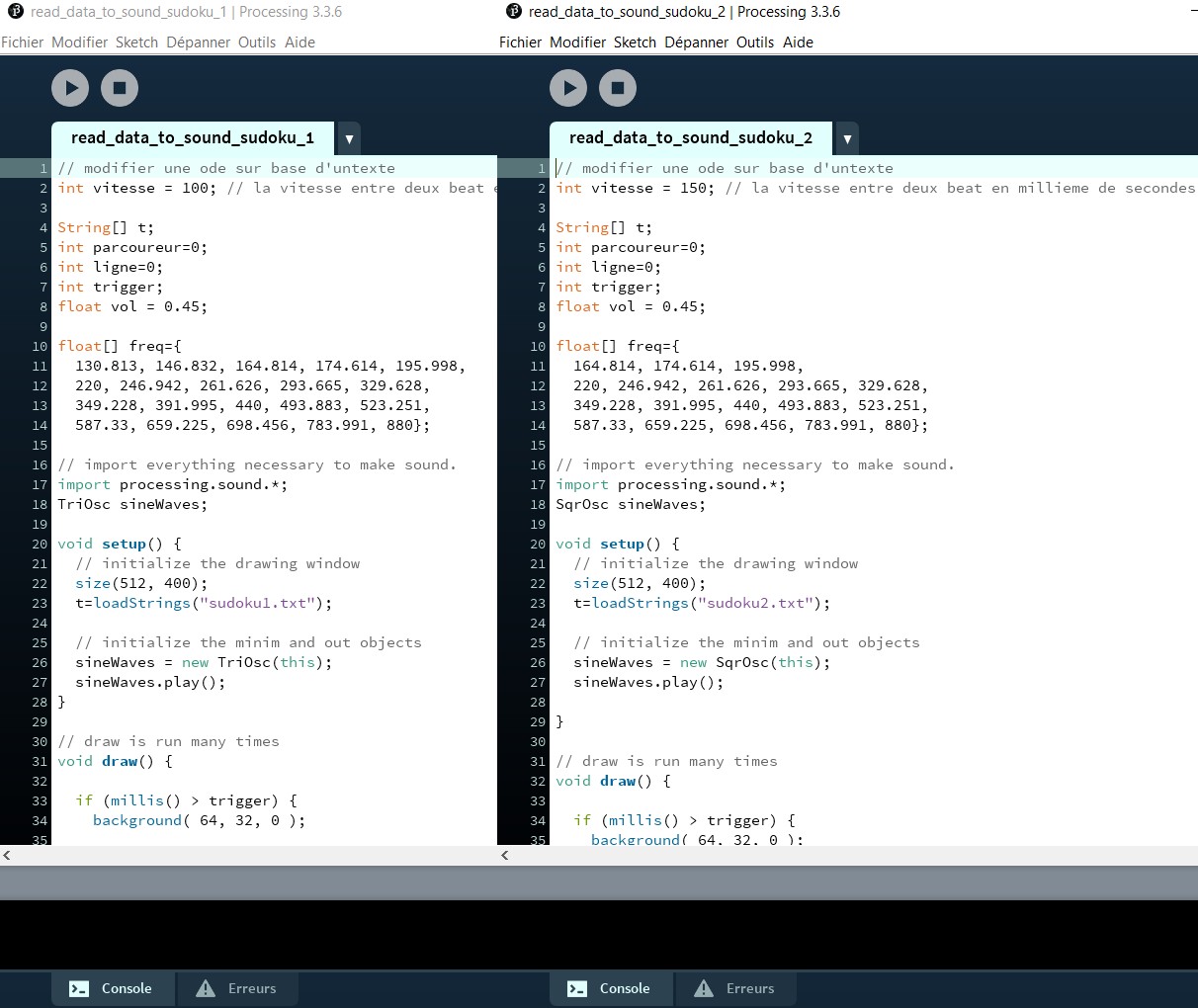Select read_data_to_sound_sudoku_1 tab
The width and height of the screenshot is (1198, 1008).
[x=193, y=138]
